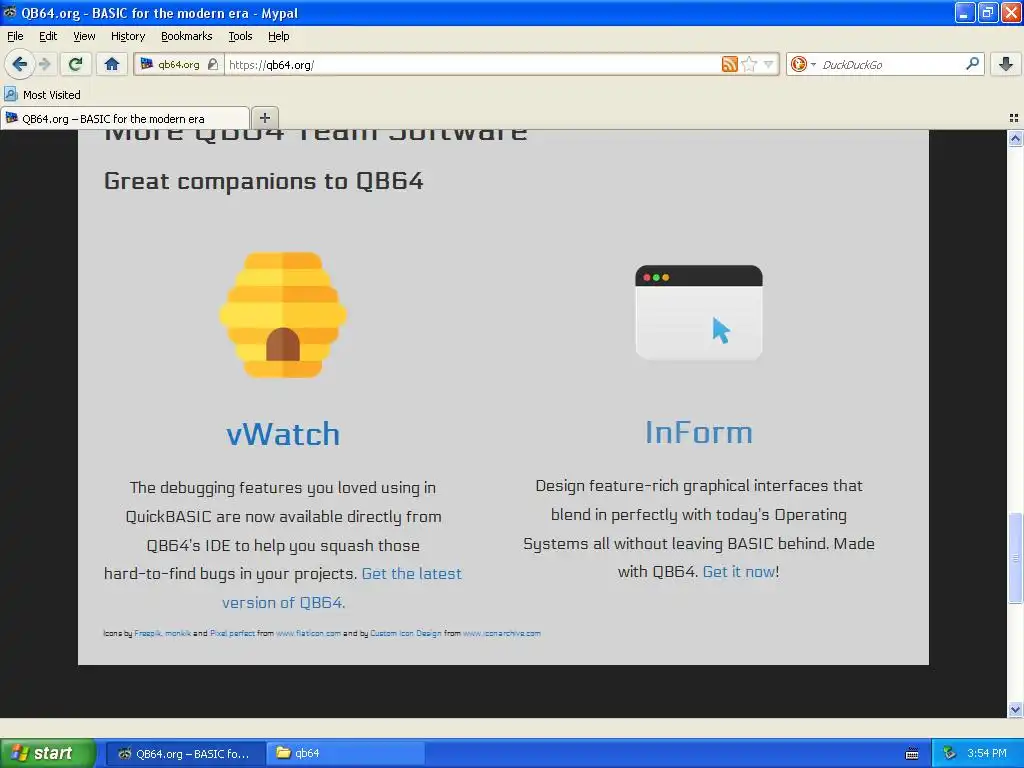Open the File menu
Screen dimensions: 1024x768
(15, 36)
